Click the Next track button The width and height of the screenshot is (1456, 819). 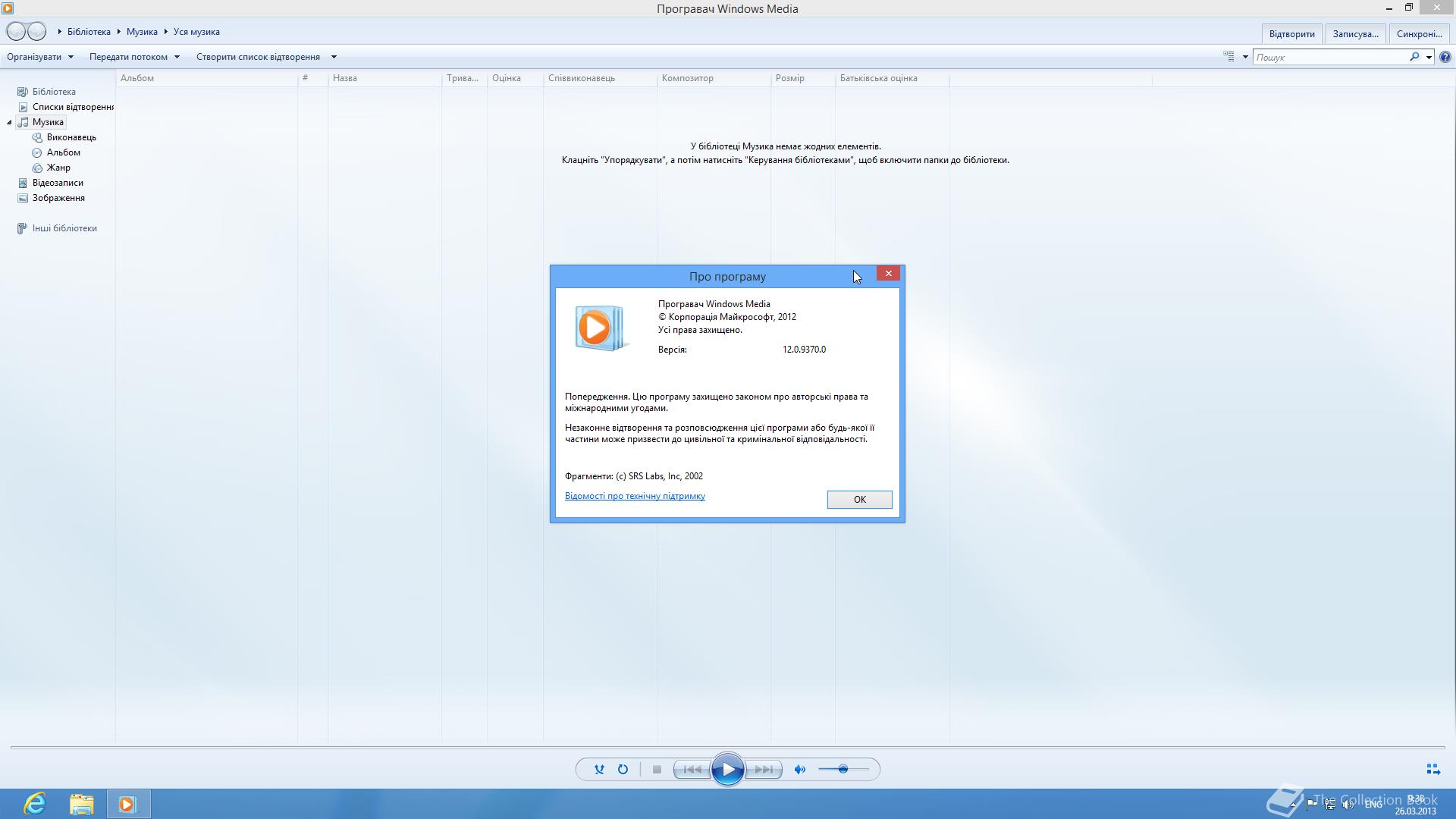point(764,769)
